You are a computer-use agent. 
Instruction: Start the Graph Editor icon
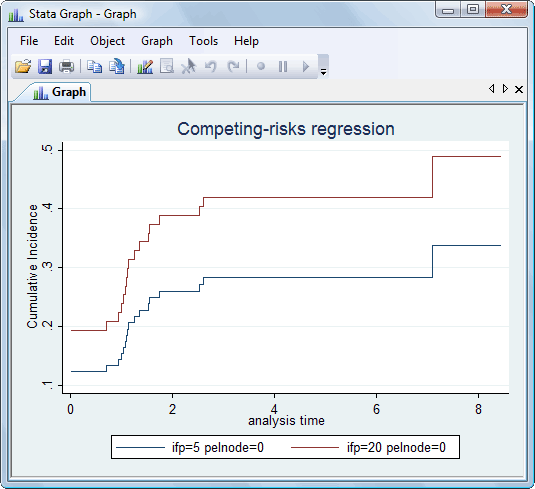click(x=145, y=66)
